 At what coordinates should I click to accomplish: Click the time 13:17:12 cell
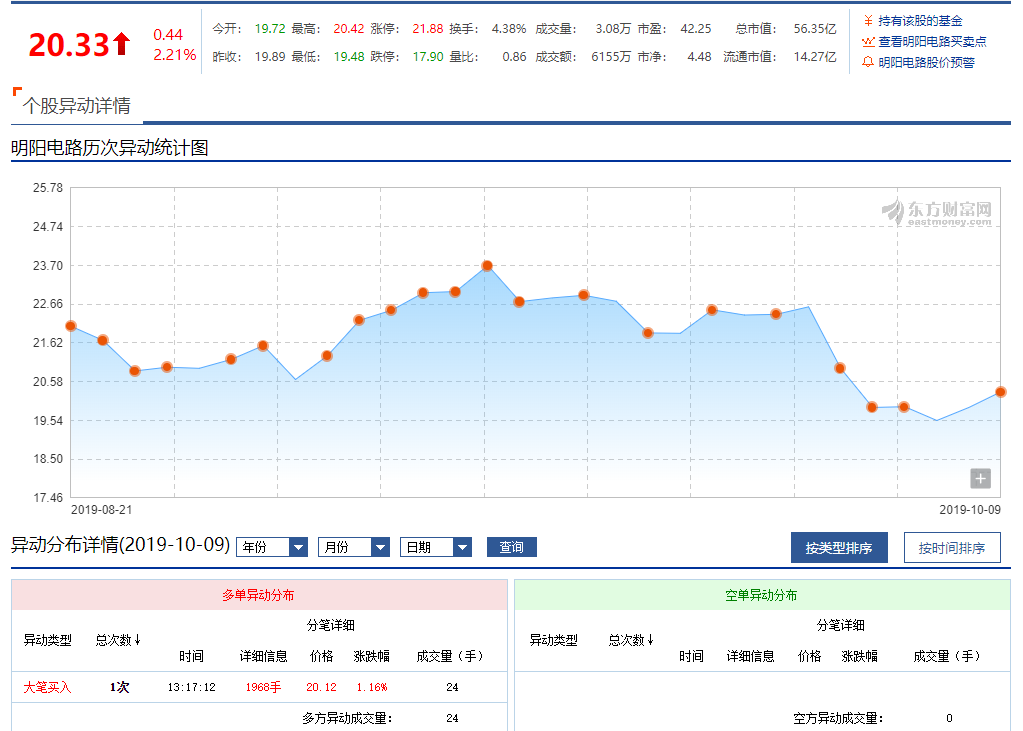point(191,687)
